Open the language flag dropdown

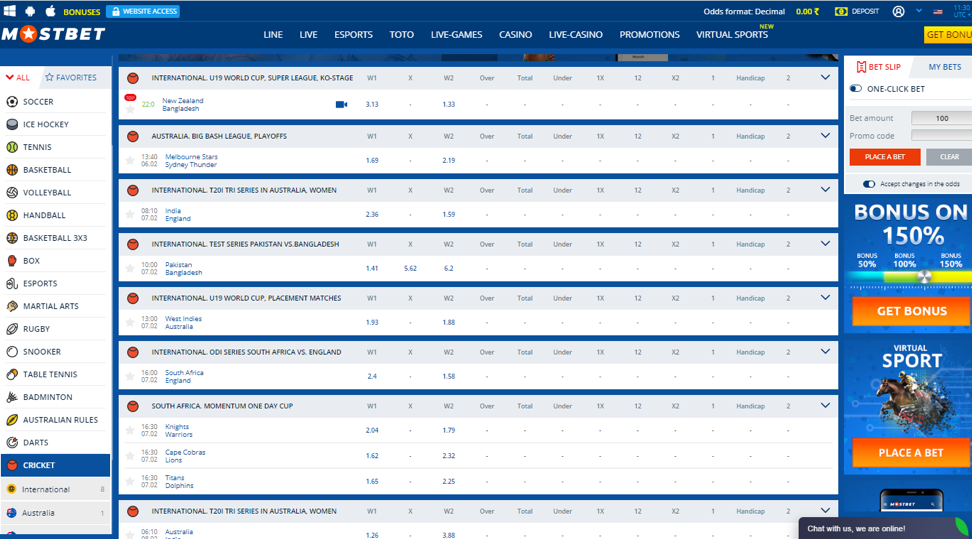[938, 12]
